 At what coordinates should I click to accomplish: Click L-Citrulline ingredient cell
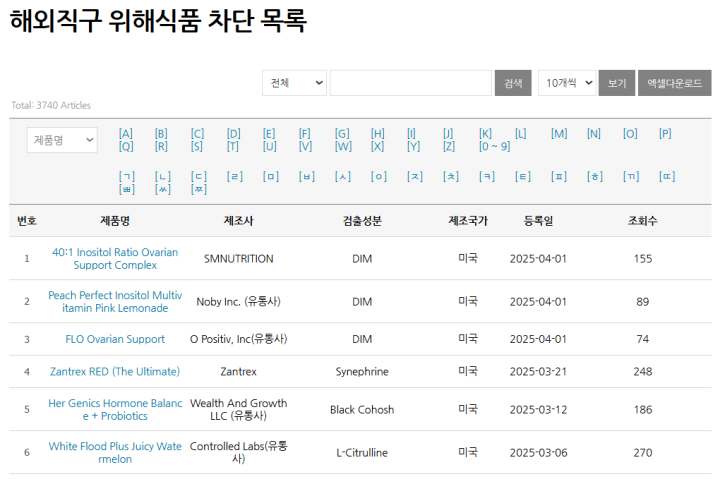click(362, 453)
